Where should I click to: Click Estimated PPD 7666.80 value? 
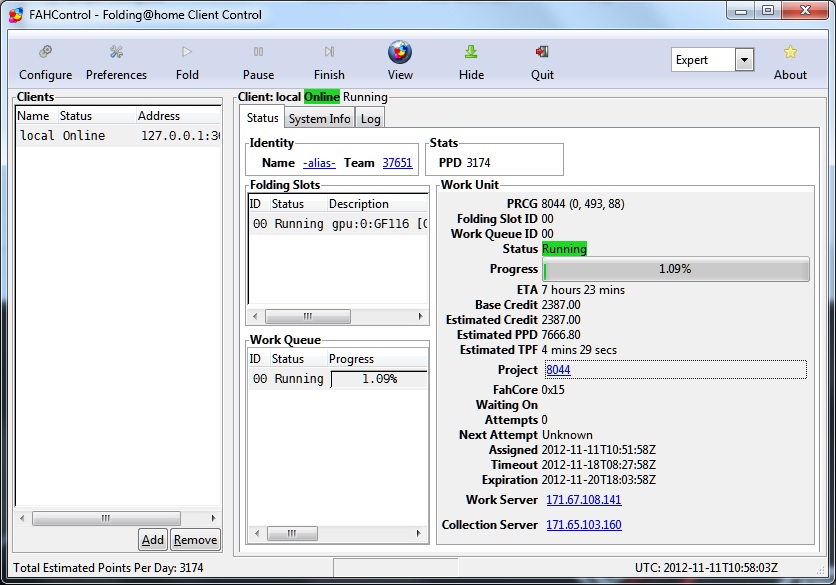[561, 334]
